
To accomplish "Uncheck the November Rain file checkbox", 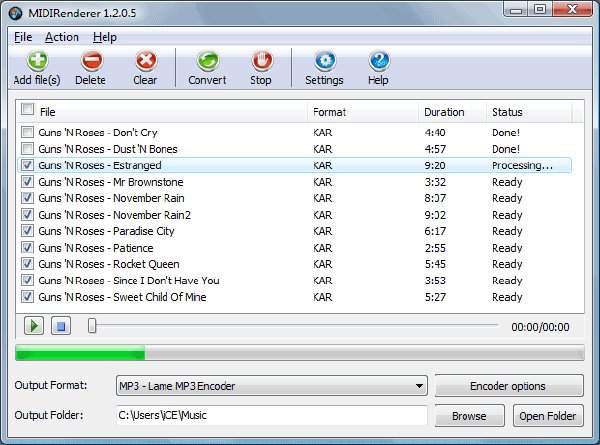I will tap(27, 198).
